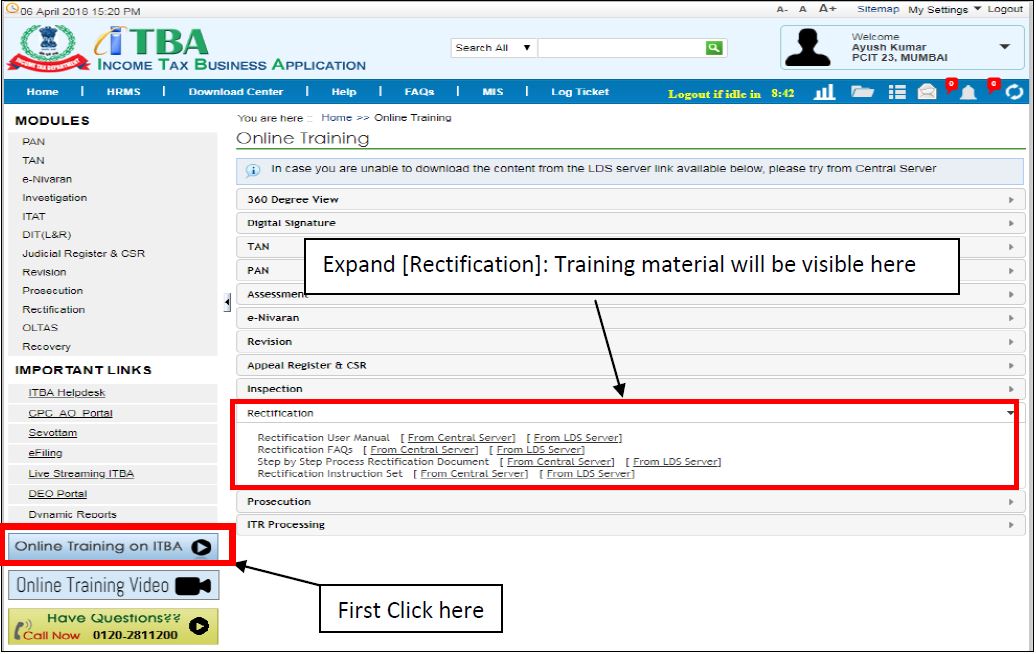The image size is (1036, 654).
Task: Expand the ITR Processing section
Action: (x=630, y=525)
